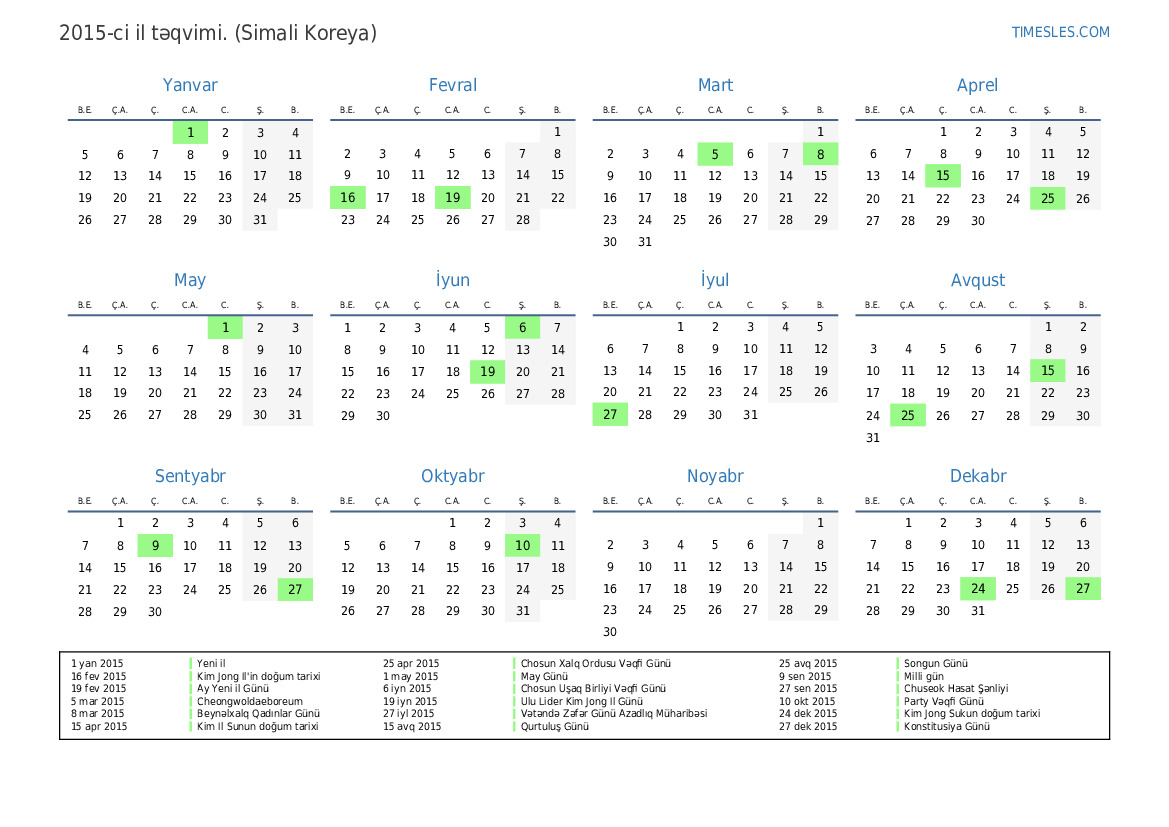
Task: Click legend entry 'May Günü'
Action: 544,676
